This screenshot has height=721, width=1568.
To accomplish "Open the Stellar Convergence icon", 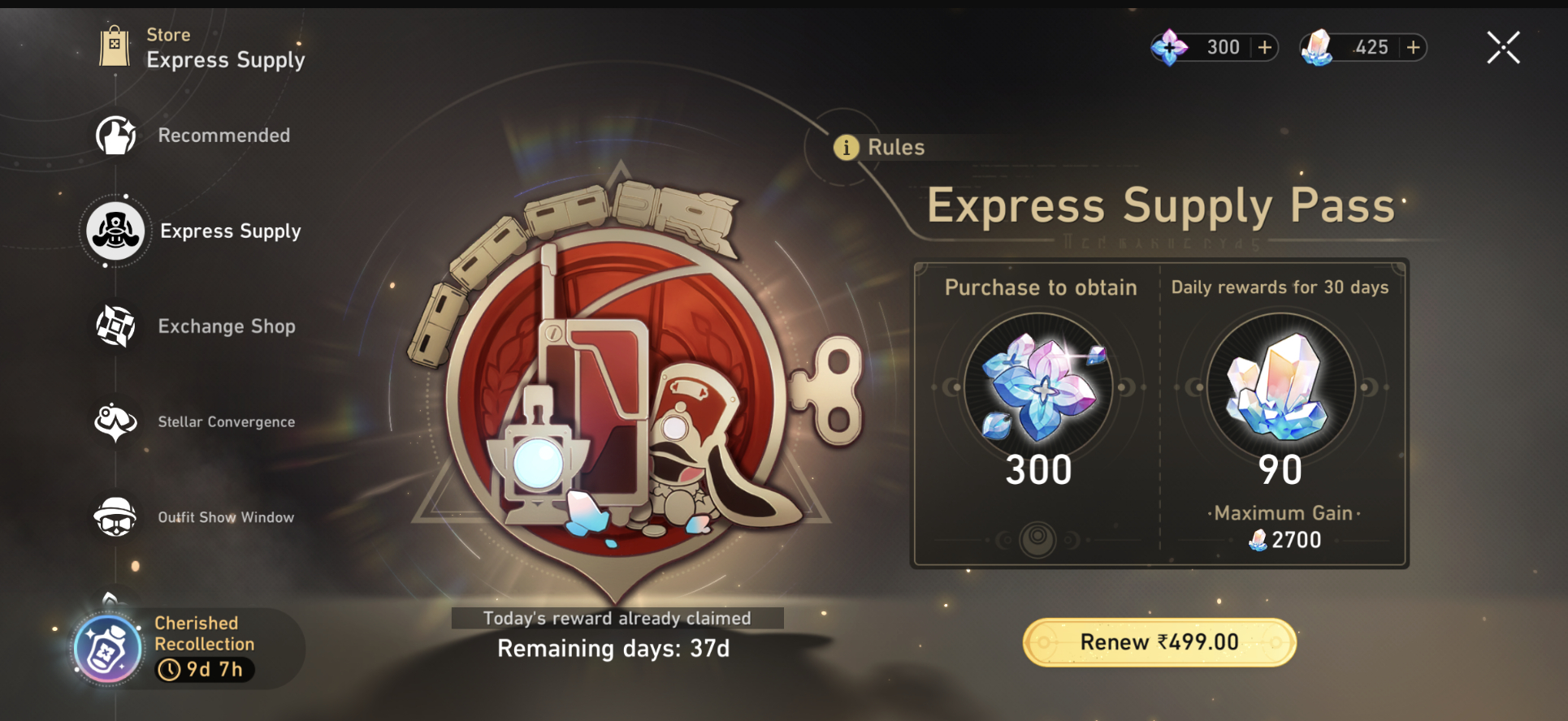I will (115, 421).
